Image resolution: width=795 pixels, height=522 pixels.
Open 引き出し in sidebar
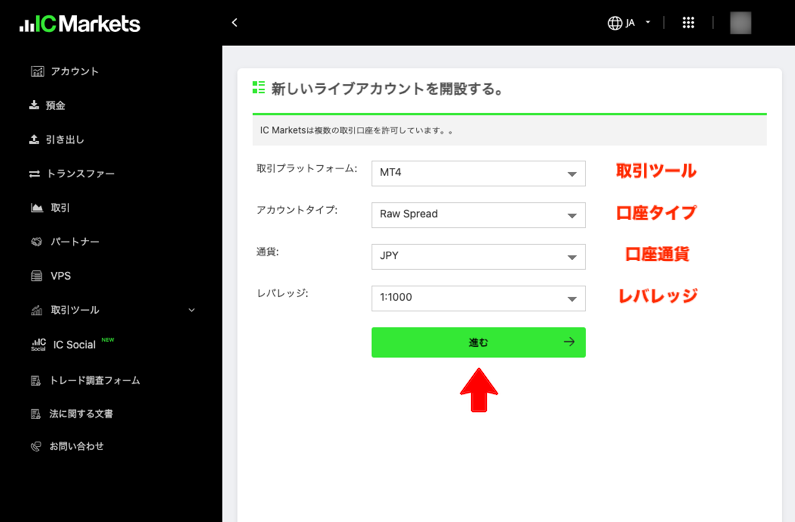pyautogui.click(x=65, y=139)
